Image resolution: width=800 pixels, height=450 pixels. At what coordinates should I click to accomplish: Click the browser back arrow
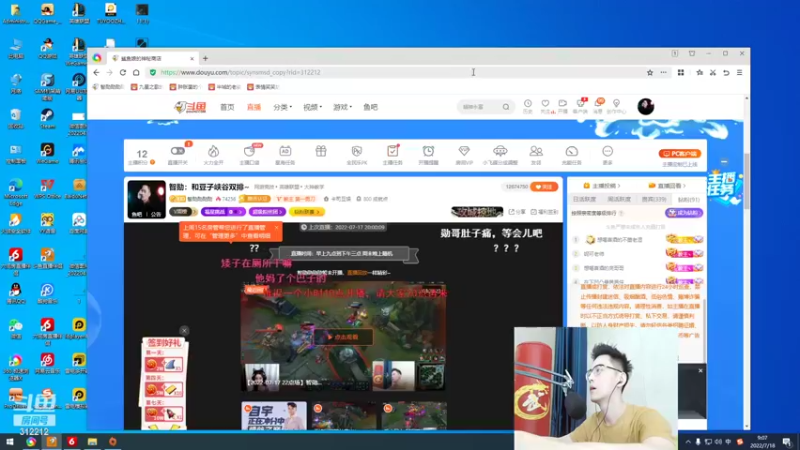pos(96,72)
